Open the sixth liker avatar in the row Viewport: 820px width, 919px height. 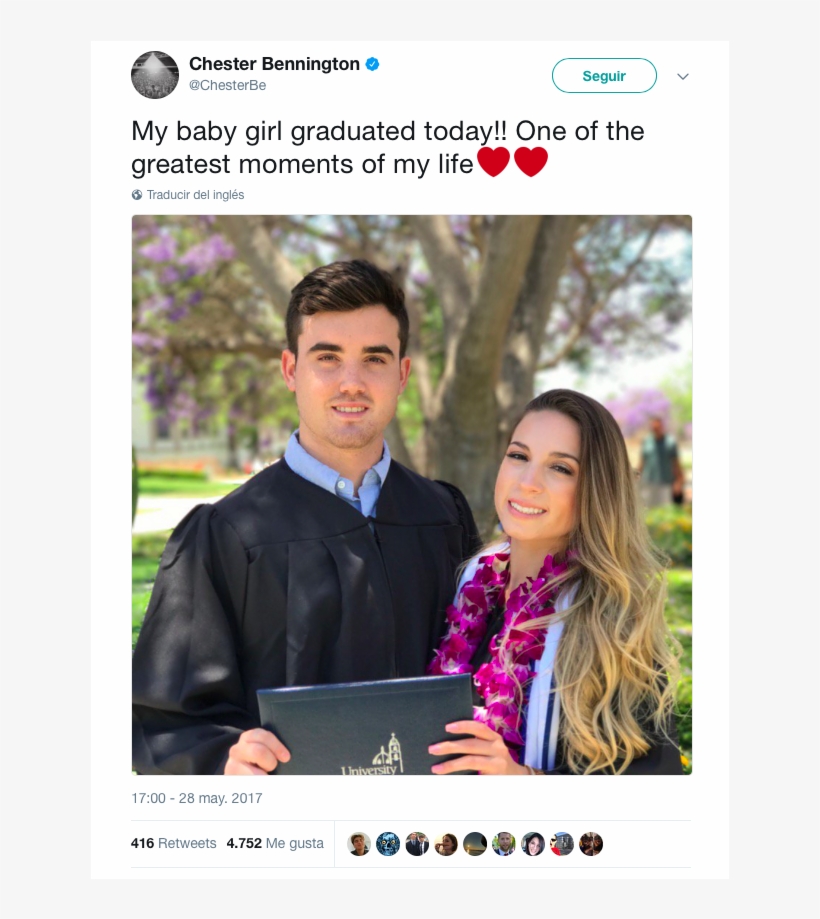coord(504,844)
